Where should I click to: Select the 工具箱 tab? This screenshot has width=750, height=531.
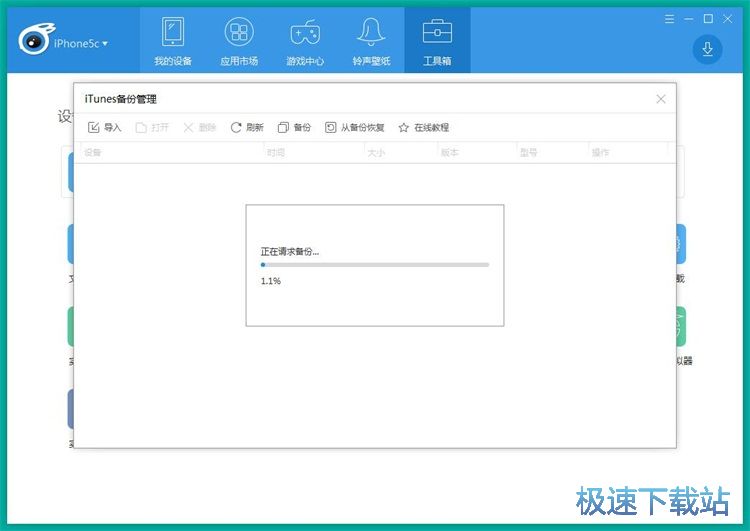click(x=437, y=41)
